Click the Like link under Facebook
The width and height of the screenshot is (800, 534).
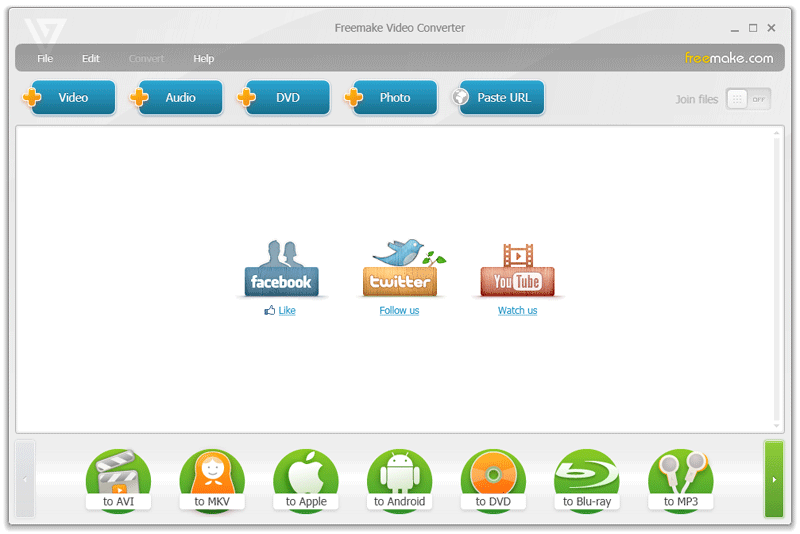[x=287, y=310]
